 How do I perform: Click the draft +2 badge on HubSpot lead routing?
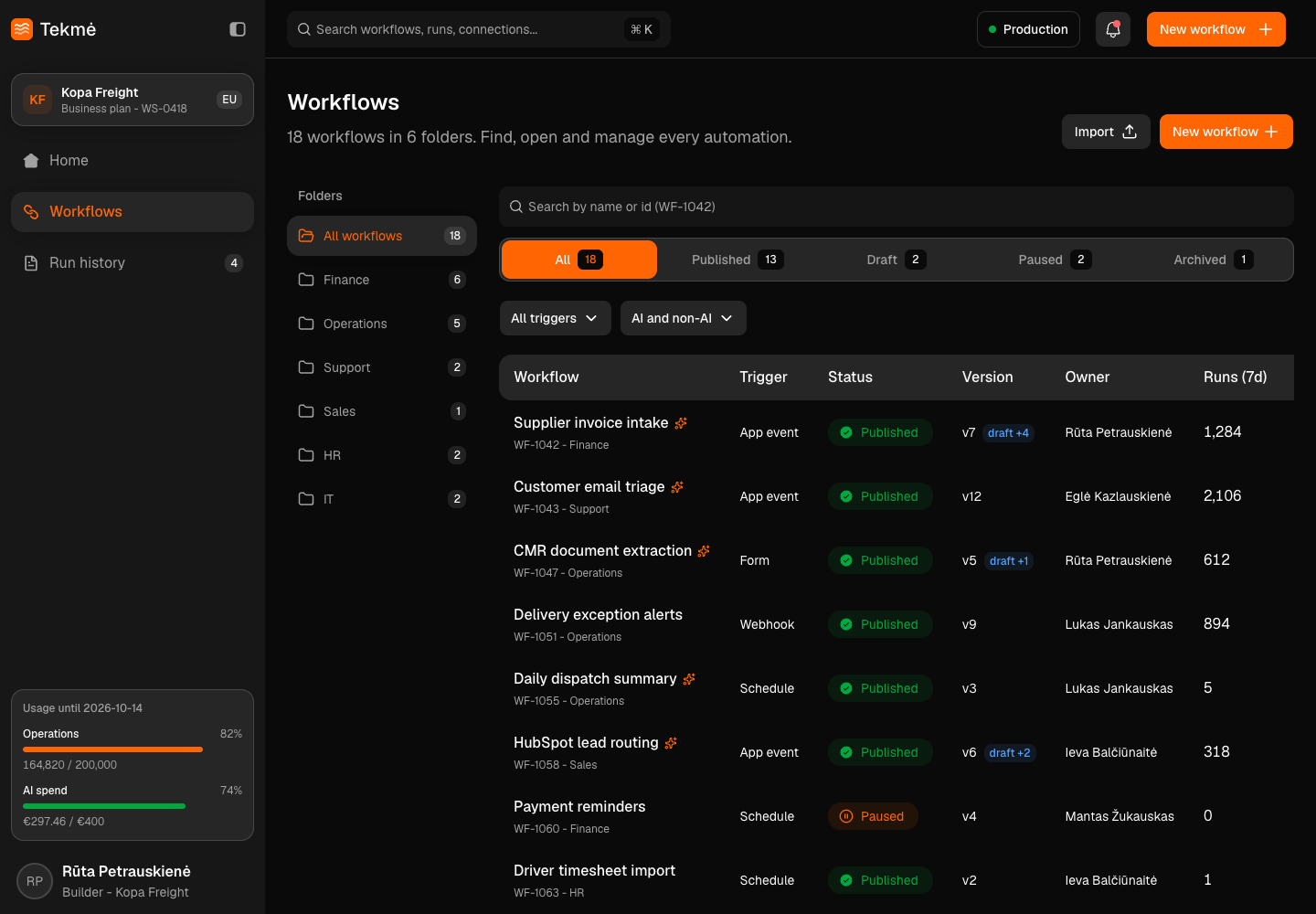pos(1009,753)
